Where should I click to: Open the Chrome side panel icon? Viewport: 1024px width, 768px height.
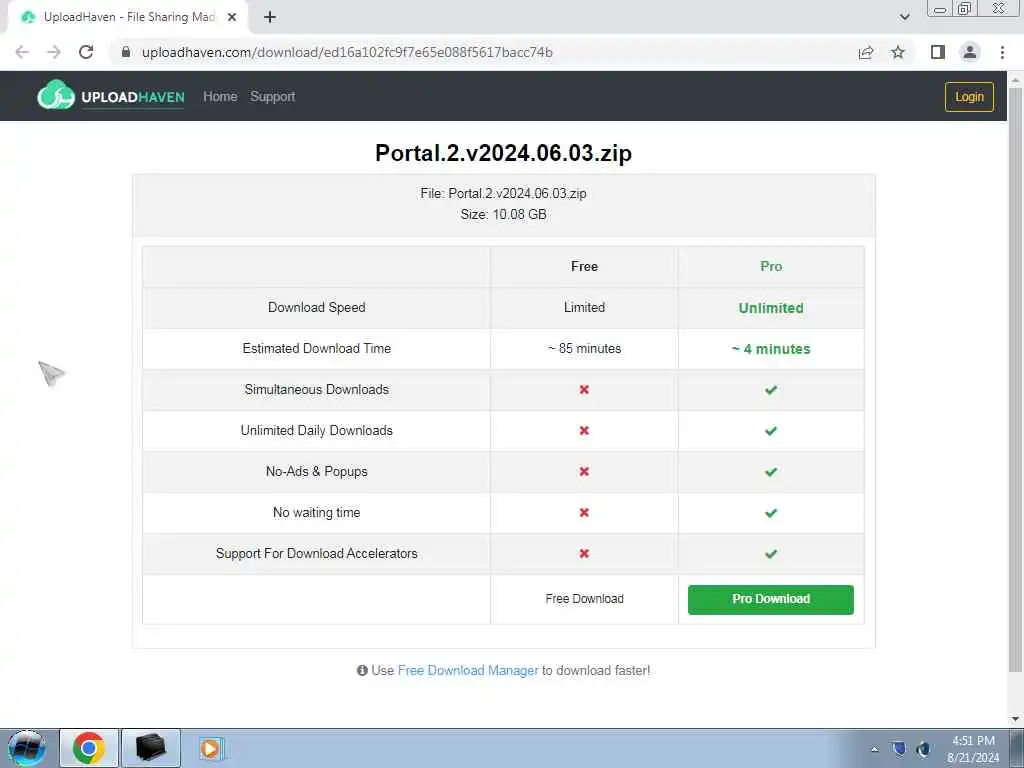tap(938, 52)
